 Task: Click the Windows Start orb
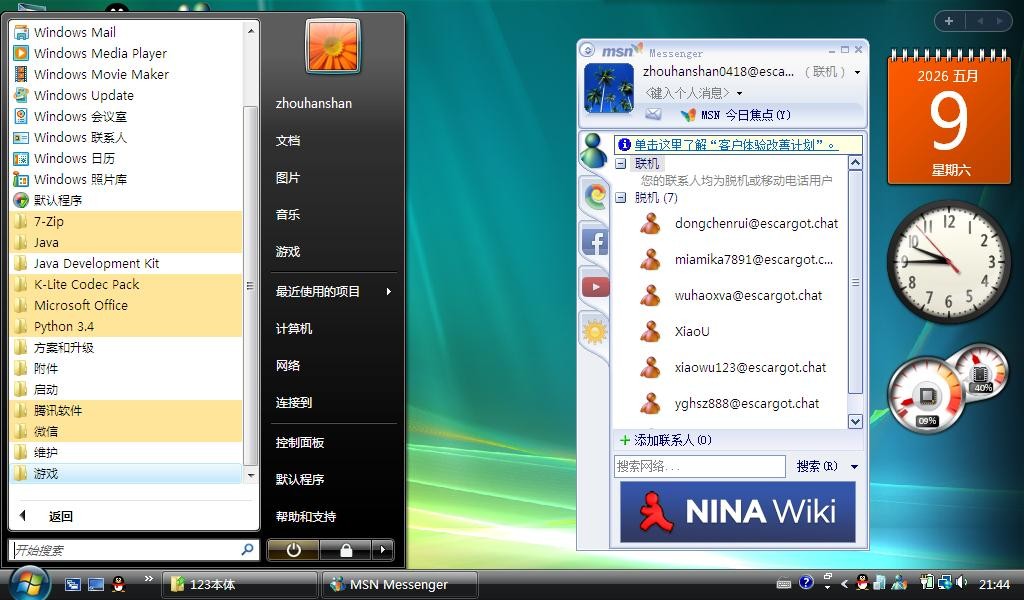pos(28,583)
